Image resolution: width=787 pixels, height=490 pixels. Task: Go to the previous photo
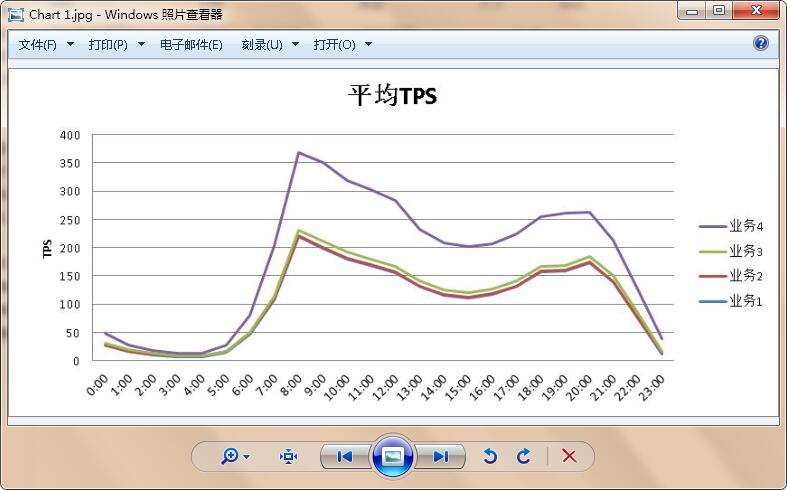click(x=345, y=456)
